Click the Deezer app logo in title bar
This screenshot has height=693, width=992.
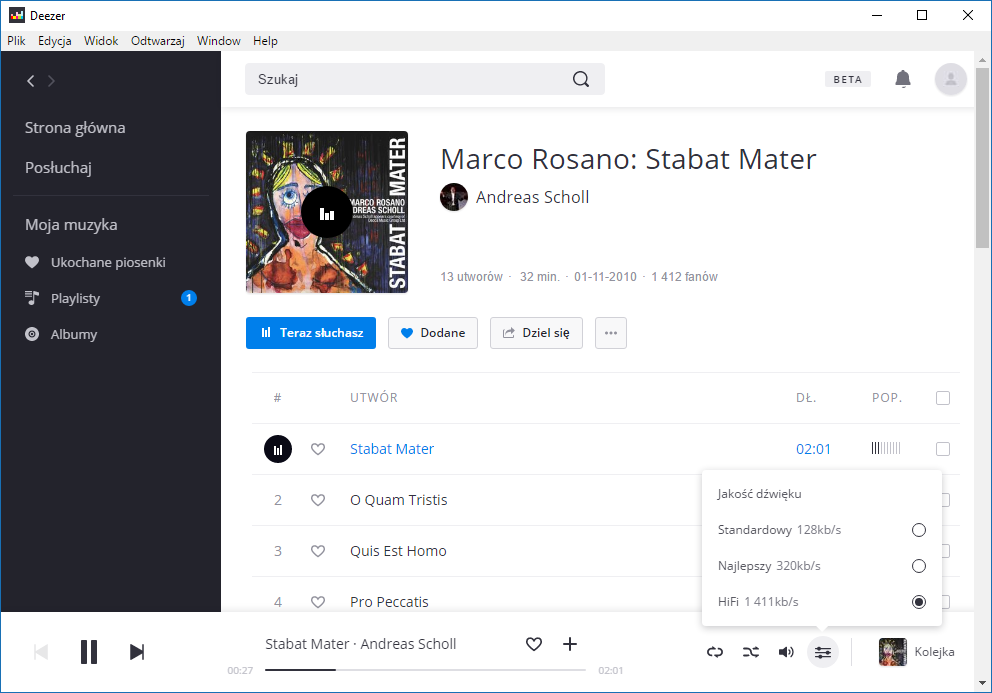pos(17,15)
